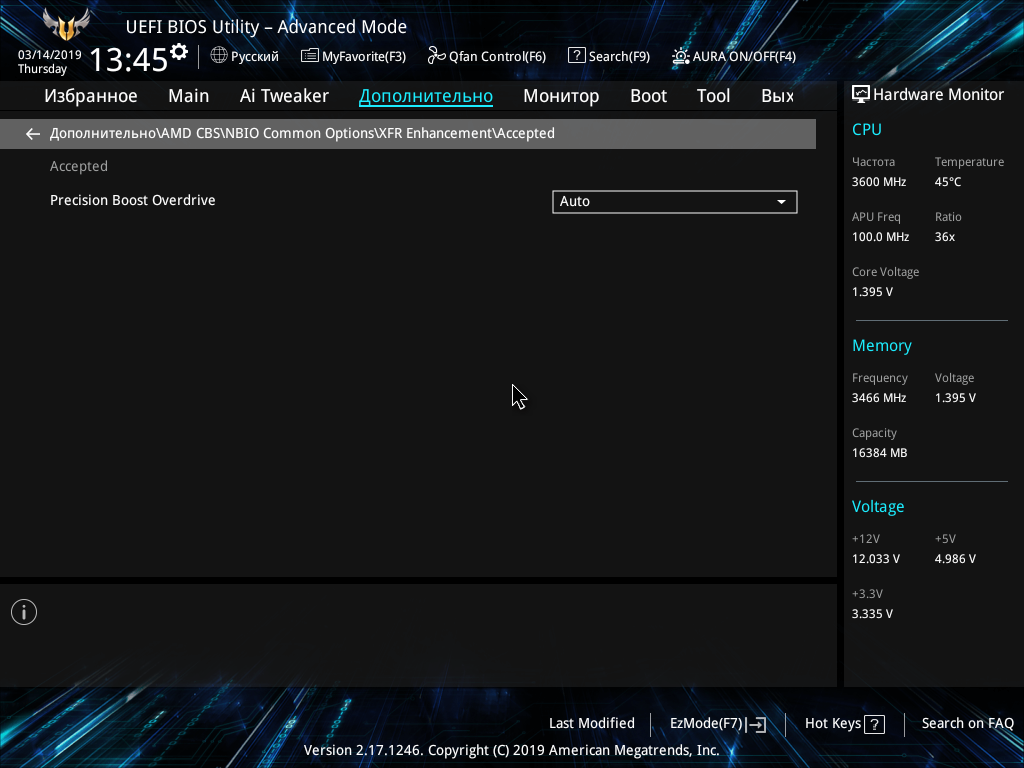Select the Дополнительно tab
The width and height of the screenshot is (1024, 768).
[426, 96]
